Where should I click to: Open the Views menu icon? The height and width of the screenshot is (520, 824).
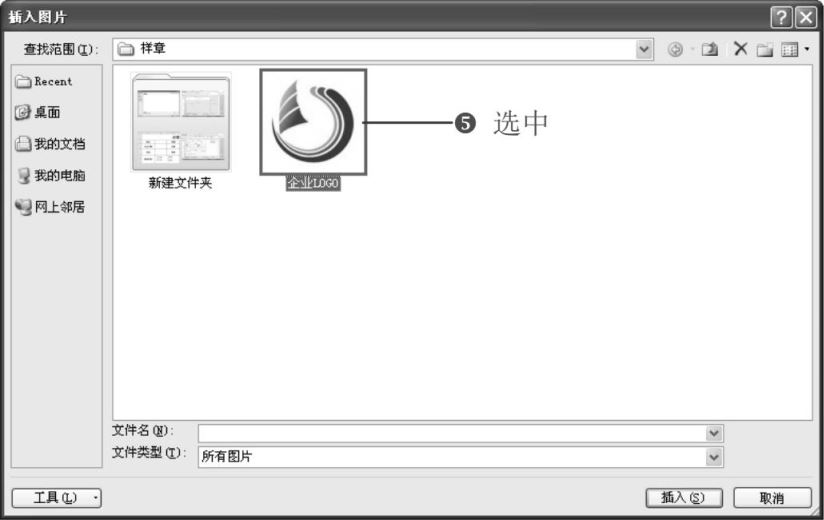click(x=790, y=50)
